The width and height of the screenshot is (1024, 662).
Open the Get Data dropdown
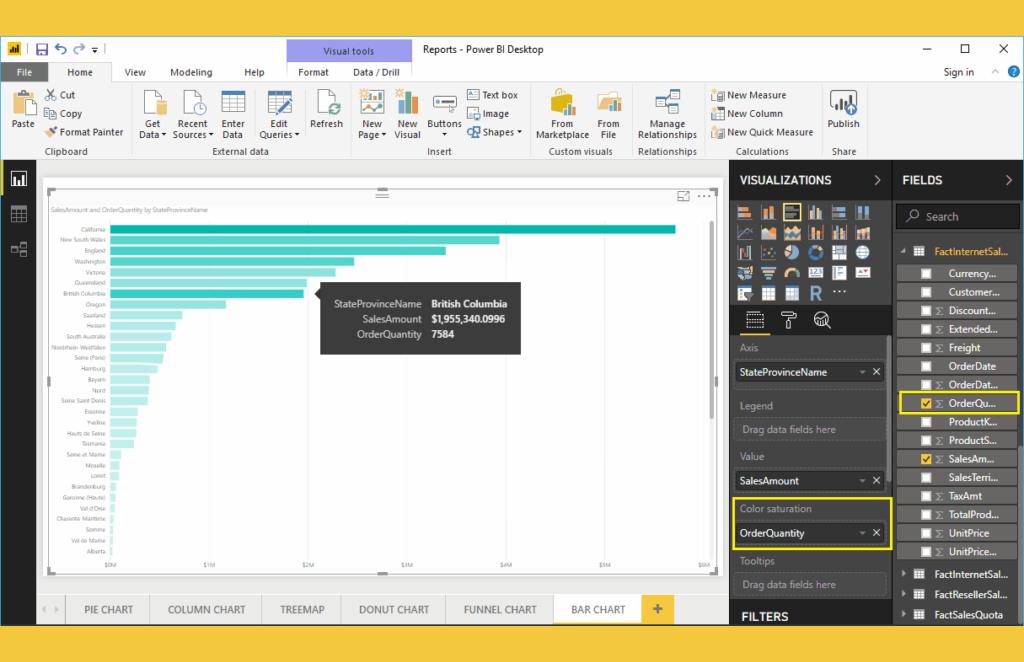[153, 115]
